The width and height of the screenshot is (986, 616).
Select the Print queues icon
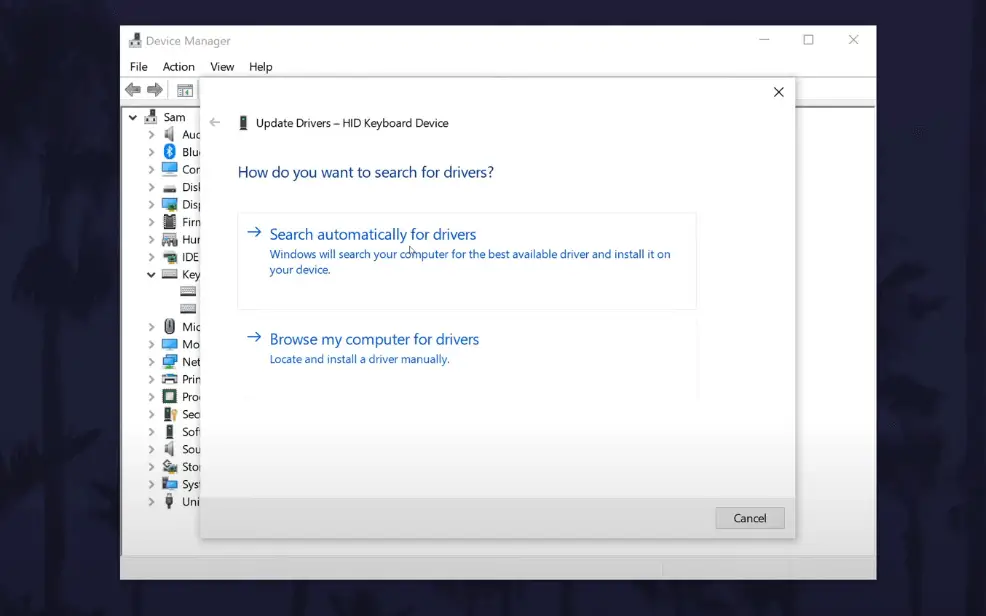(169, 378)
